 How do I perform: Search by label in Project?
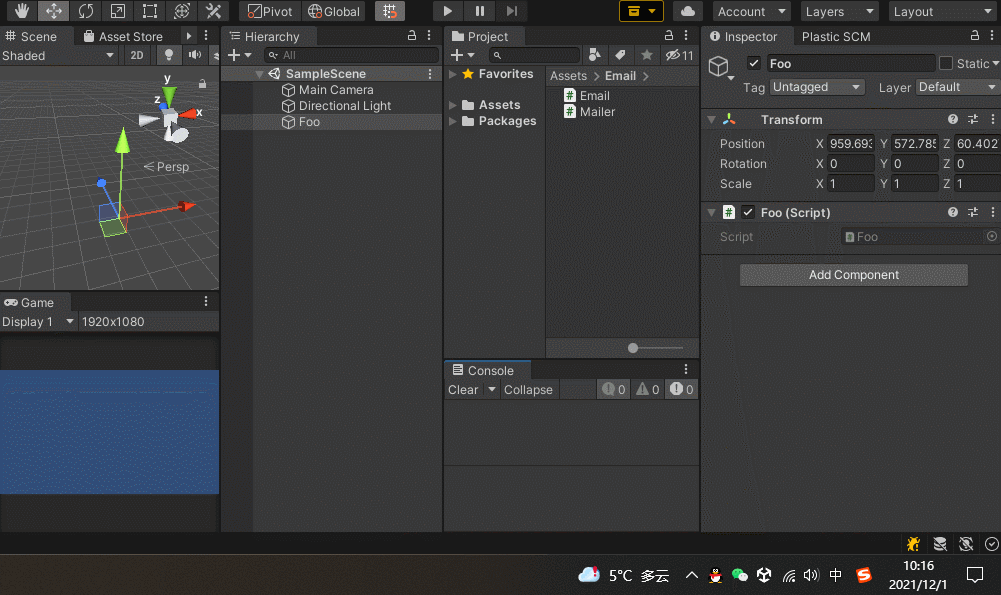pyautogui.click(x=620, y=56)
